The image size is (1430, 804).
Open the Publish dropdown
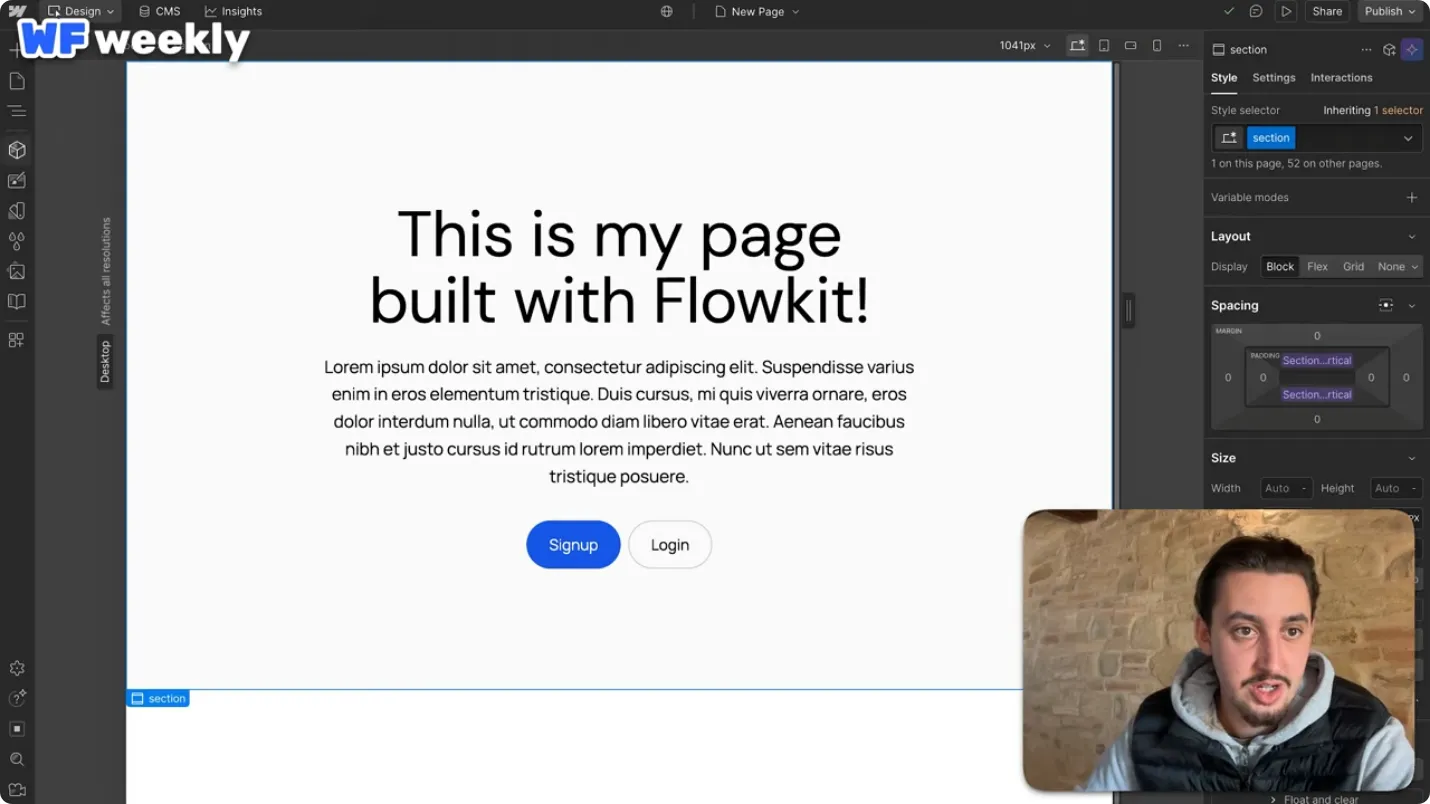[1390, 12]
